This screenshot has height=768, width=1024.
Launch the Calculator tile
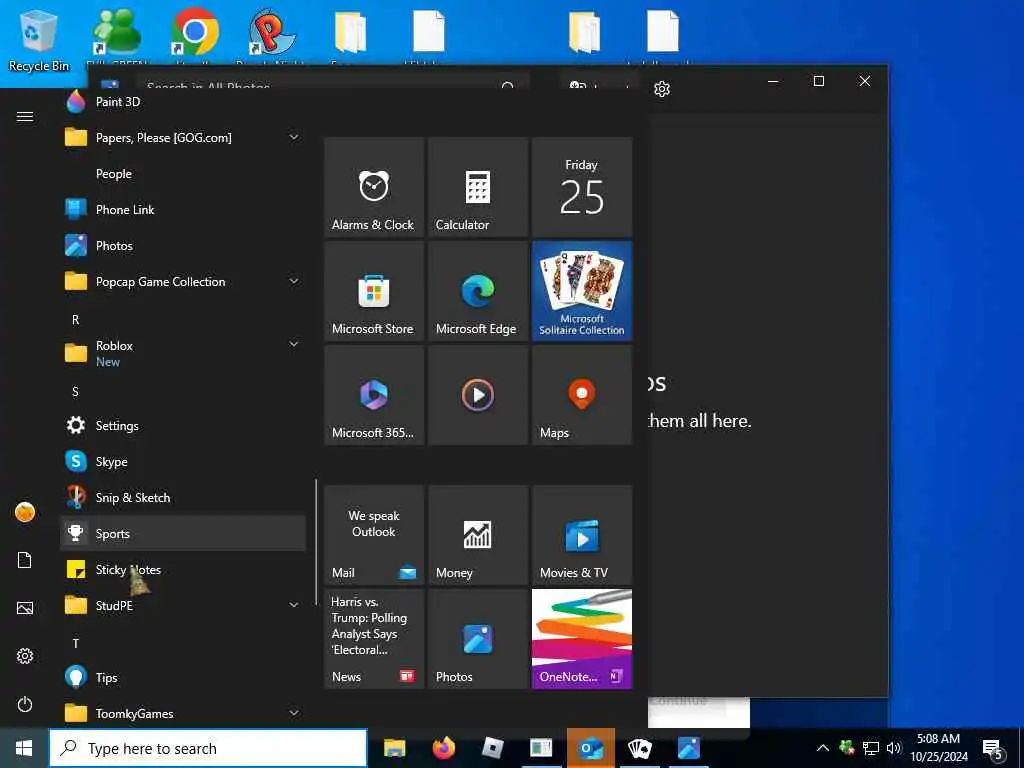point(477,187)
